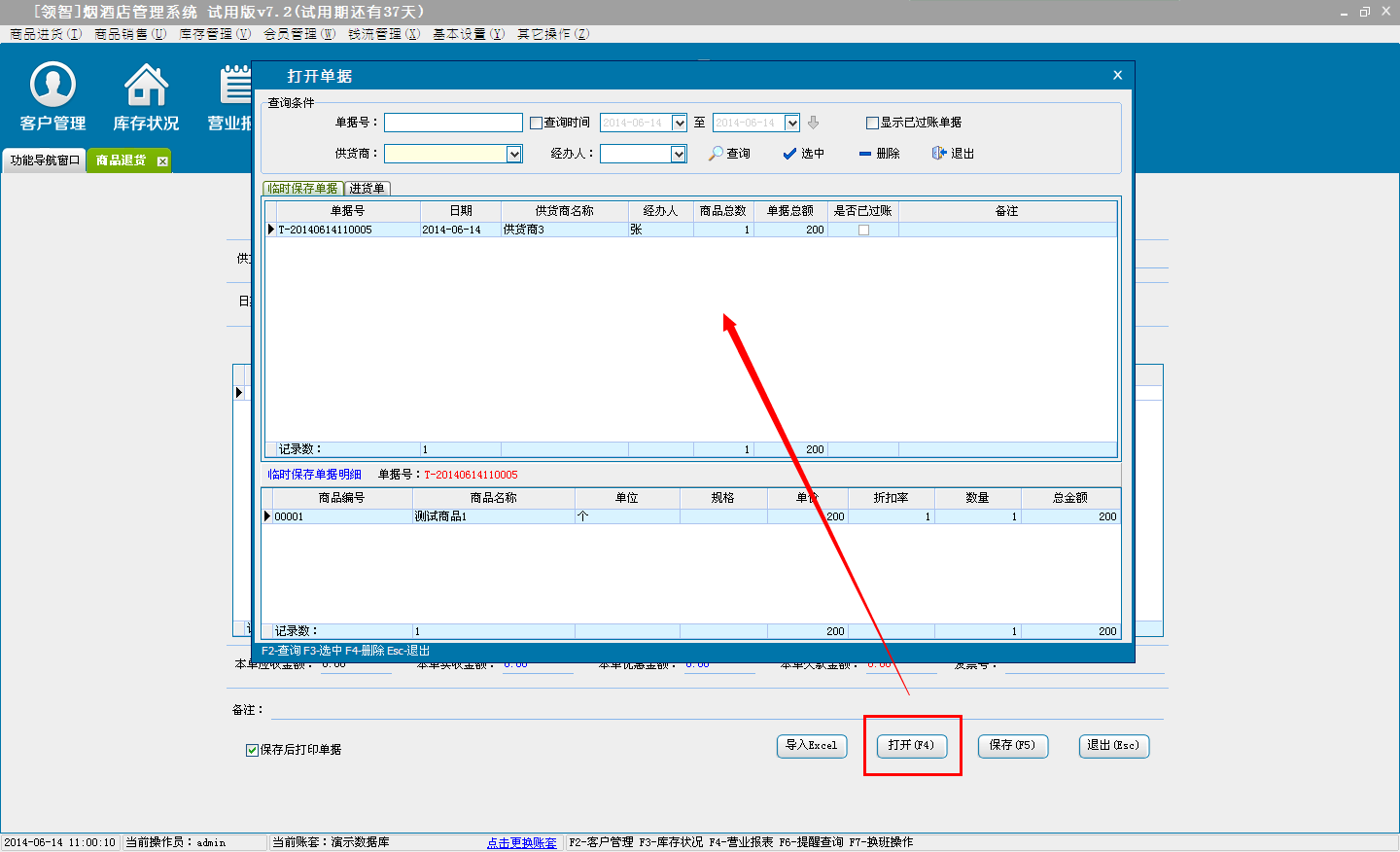Click the 删除 minus icon
Screen dimensions: 1400x852
(x=865, y=154)
